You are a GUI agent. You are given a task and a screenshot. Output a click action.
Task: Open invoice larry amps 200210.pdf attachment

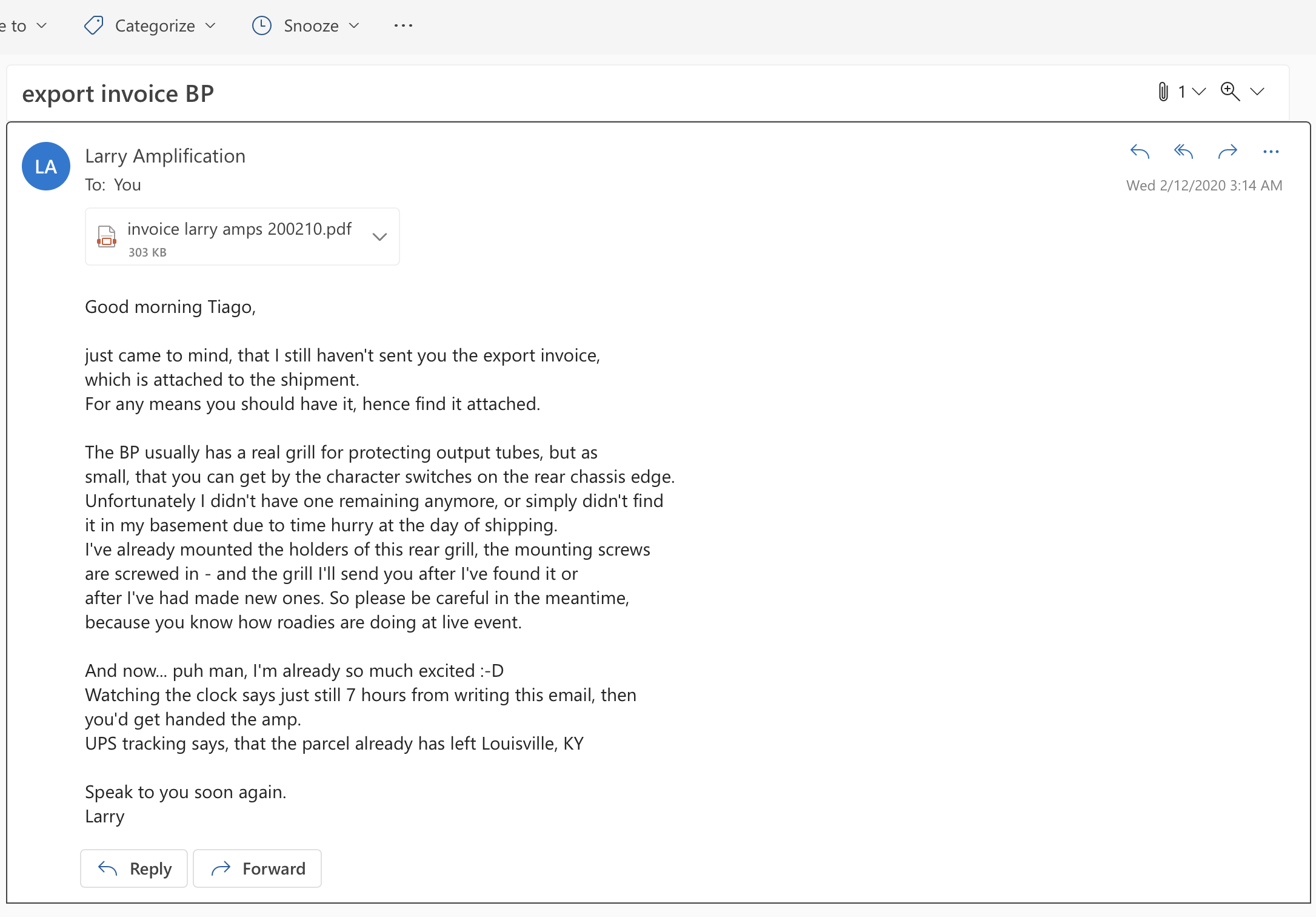pos(239,229)
